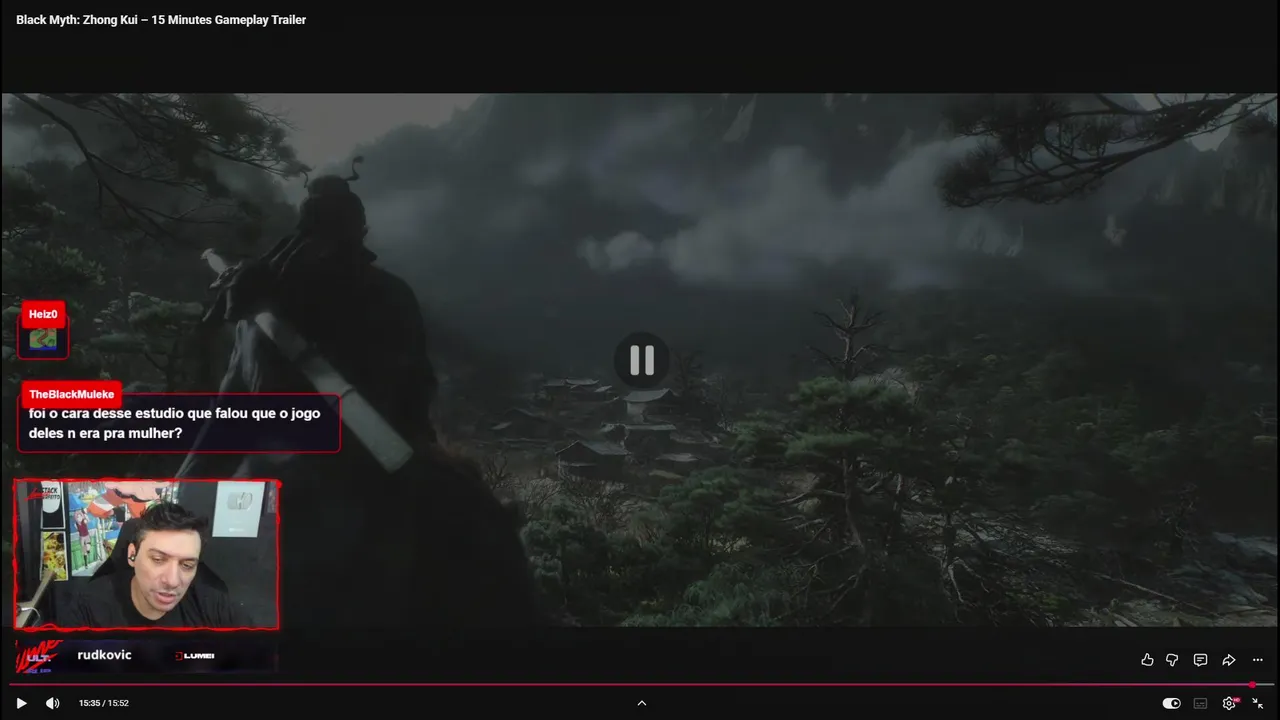
Task: Click the chat message starting 'foi o cara desse estudio'
Action: tap(179, 423)
